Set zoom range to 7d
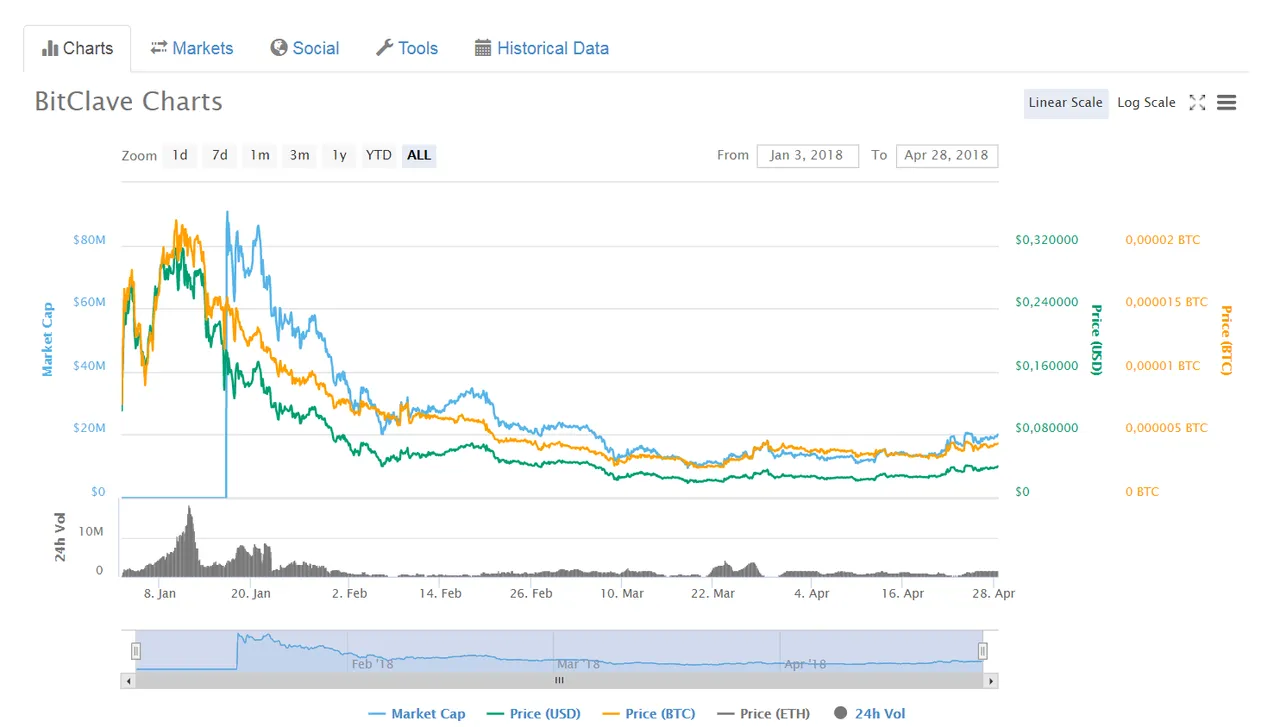 point(220,155)
